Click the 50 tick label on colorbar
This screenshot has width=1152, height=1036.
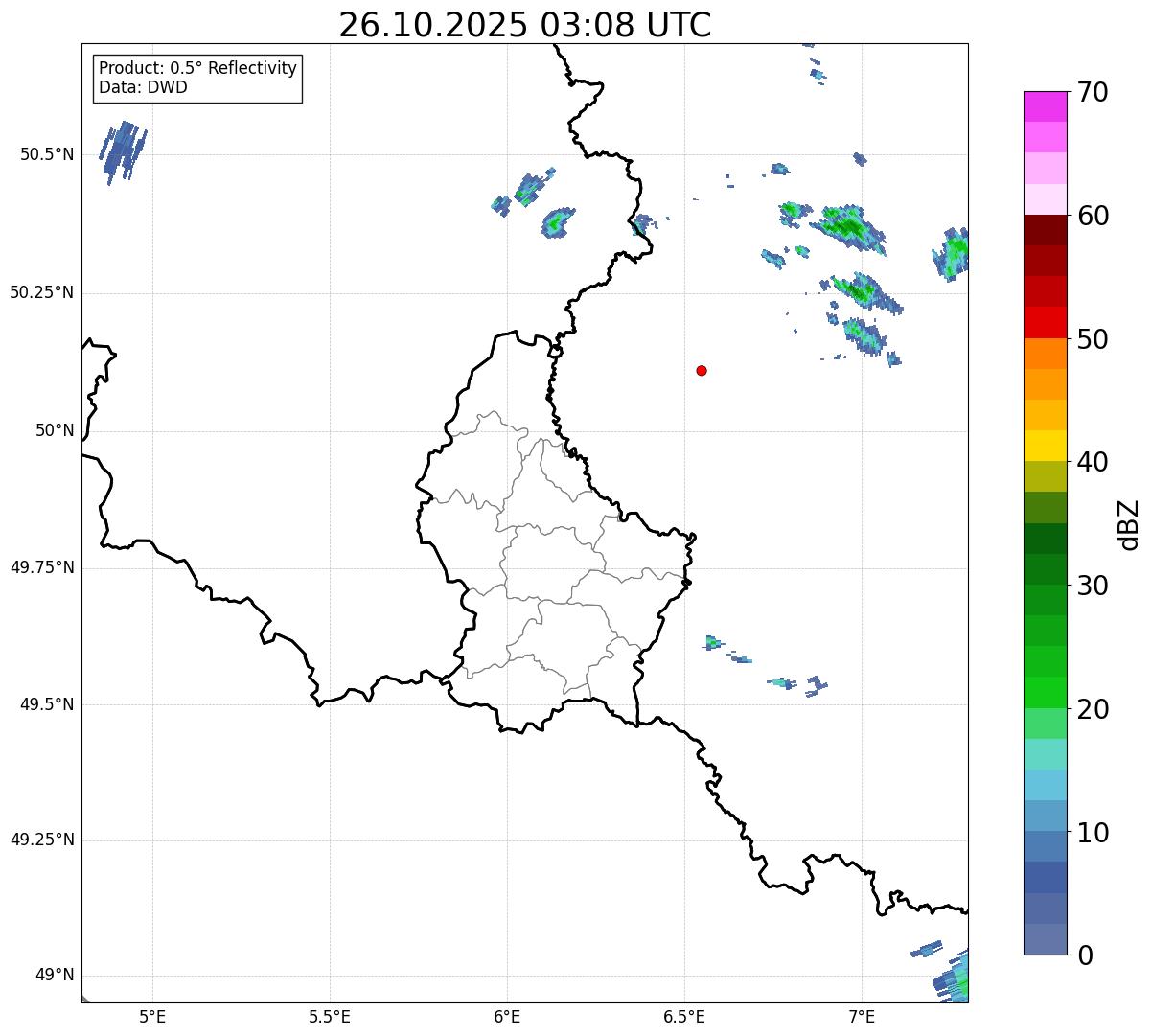pos(1093,339)
